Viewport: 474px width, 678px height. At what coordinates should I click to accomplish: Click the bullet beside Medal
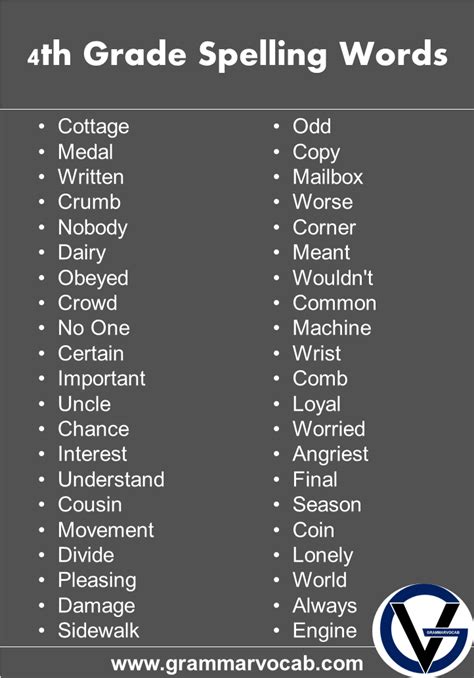click(42, 152)
